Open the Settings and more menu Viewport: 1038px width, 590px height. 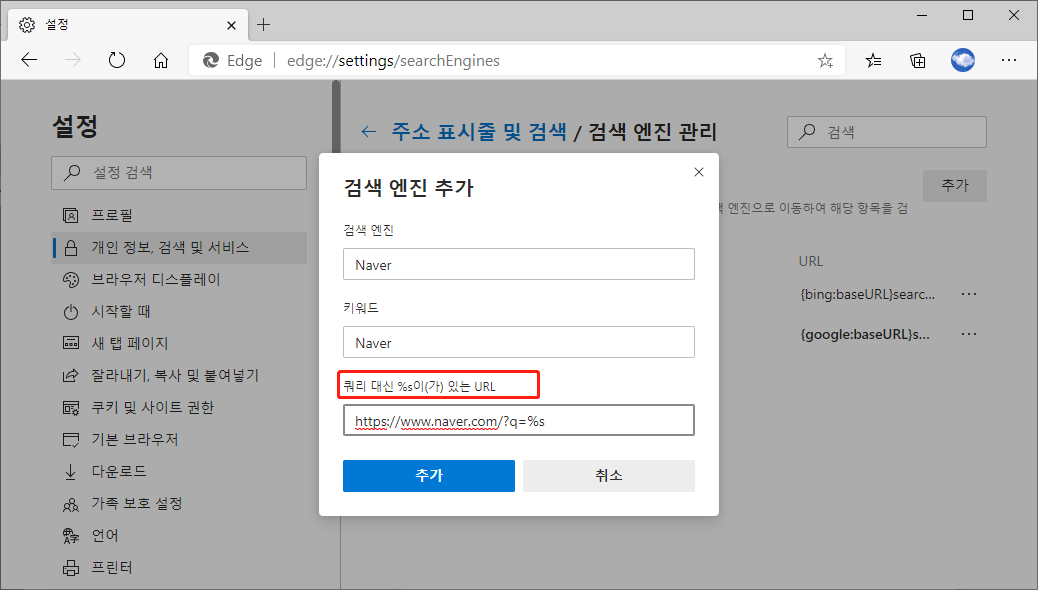coord(1009,60)
